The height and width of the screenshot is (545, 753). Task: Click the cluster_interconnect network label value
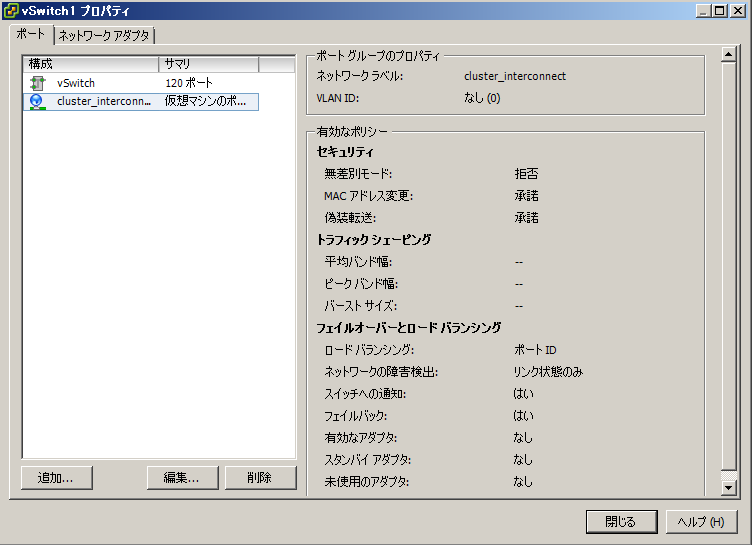click(x=515, y=76)
